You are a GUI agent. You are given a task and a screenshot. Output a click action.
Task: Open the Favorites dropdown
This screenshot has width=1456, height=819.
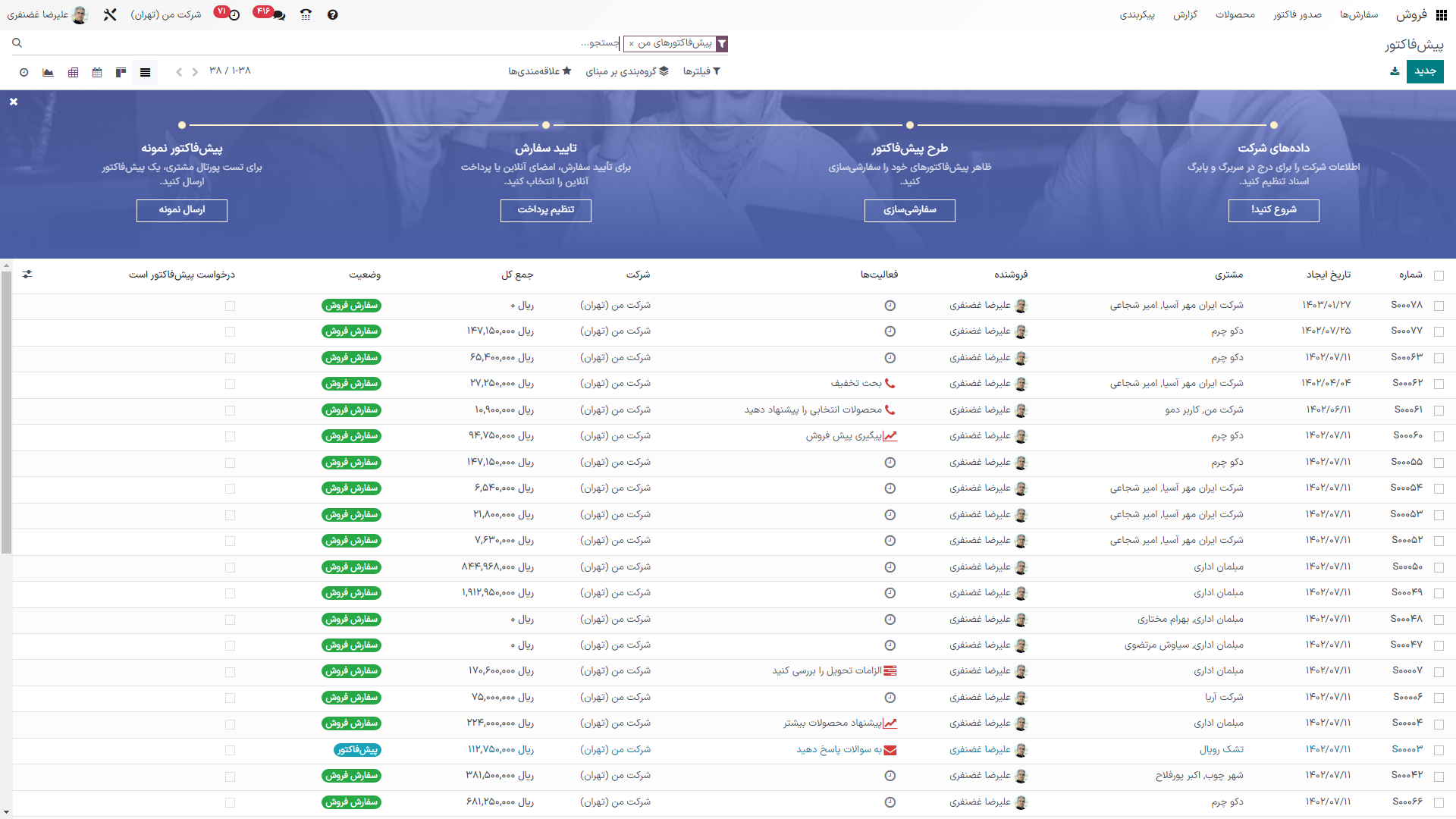point(540,71)
